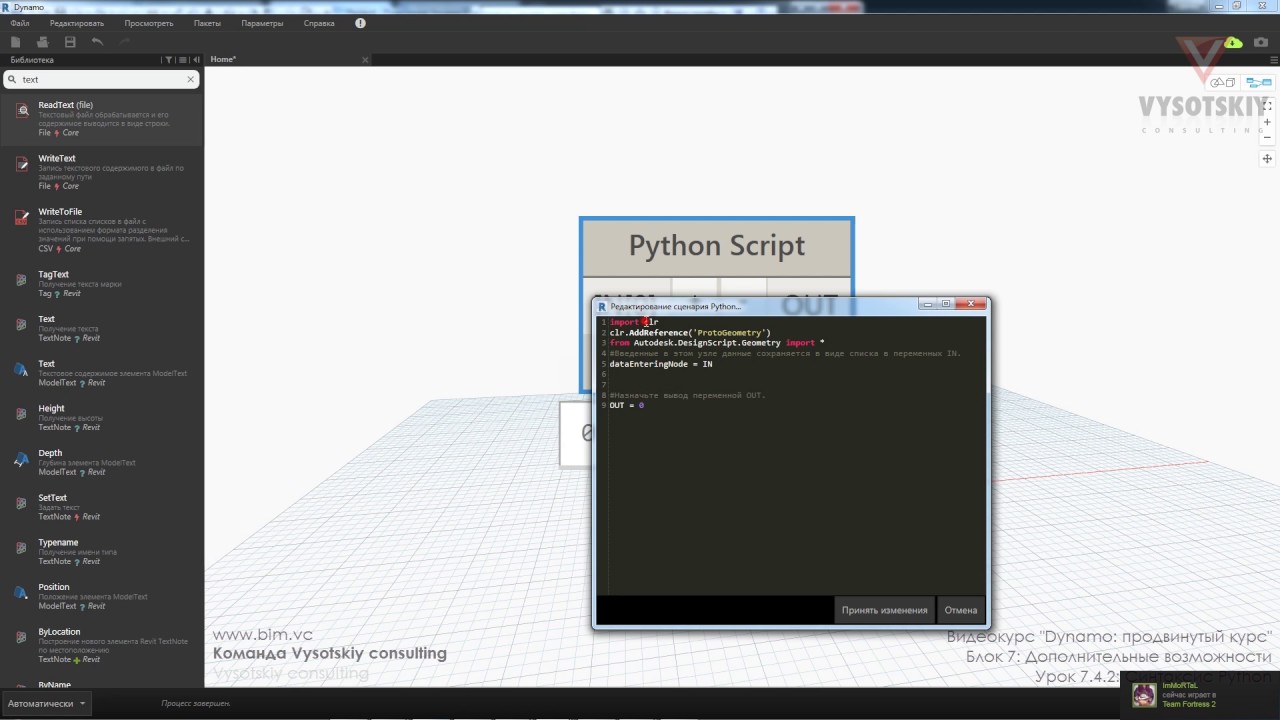Clear the library search text
Viewport: 1280px width, 720px height.
pos(191,79)
